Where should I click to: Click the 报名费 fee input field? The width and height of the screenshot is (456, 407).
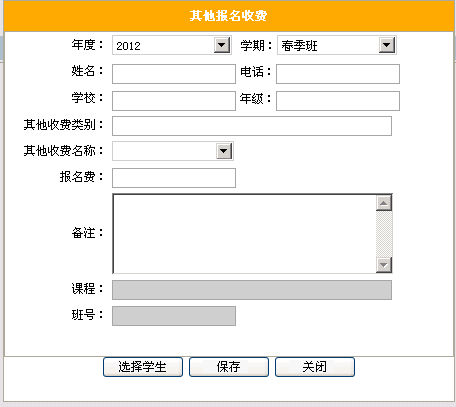(174, 178)
